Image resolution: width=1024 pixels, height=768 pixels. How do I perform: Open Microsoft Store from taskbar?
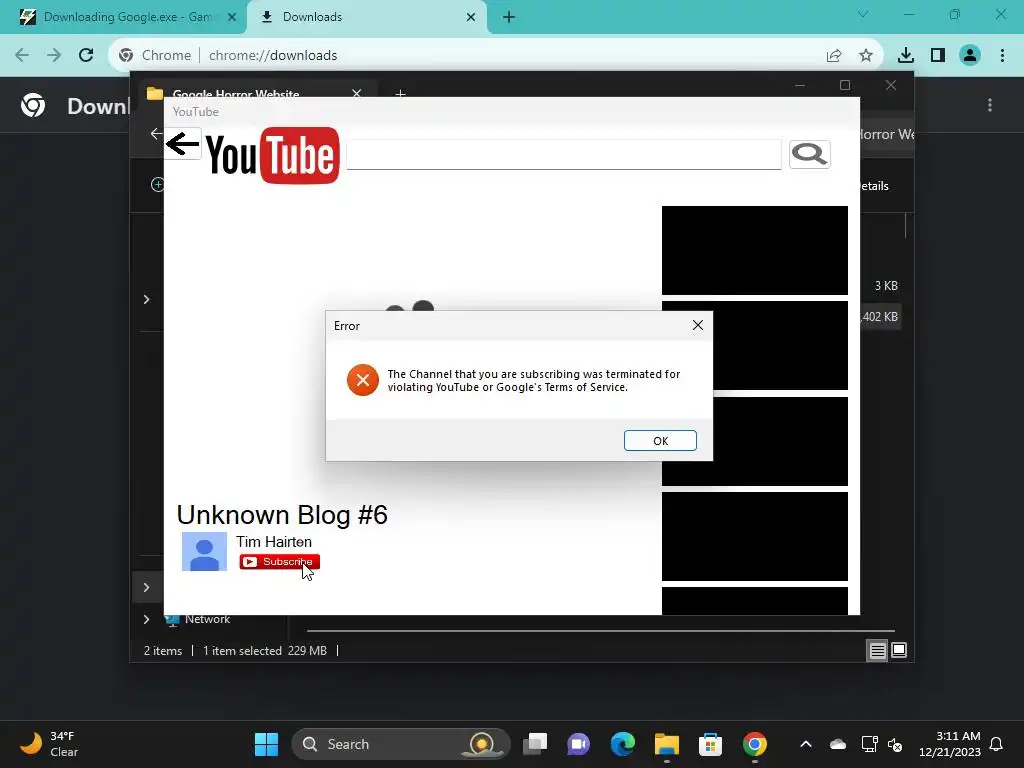coord(711,744)
